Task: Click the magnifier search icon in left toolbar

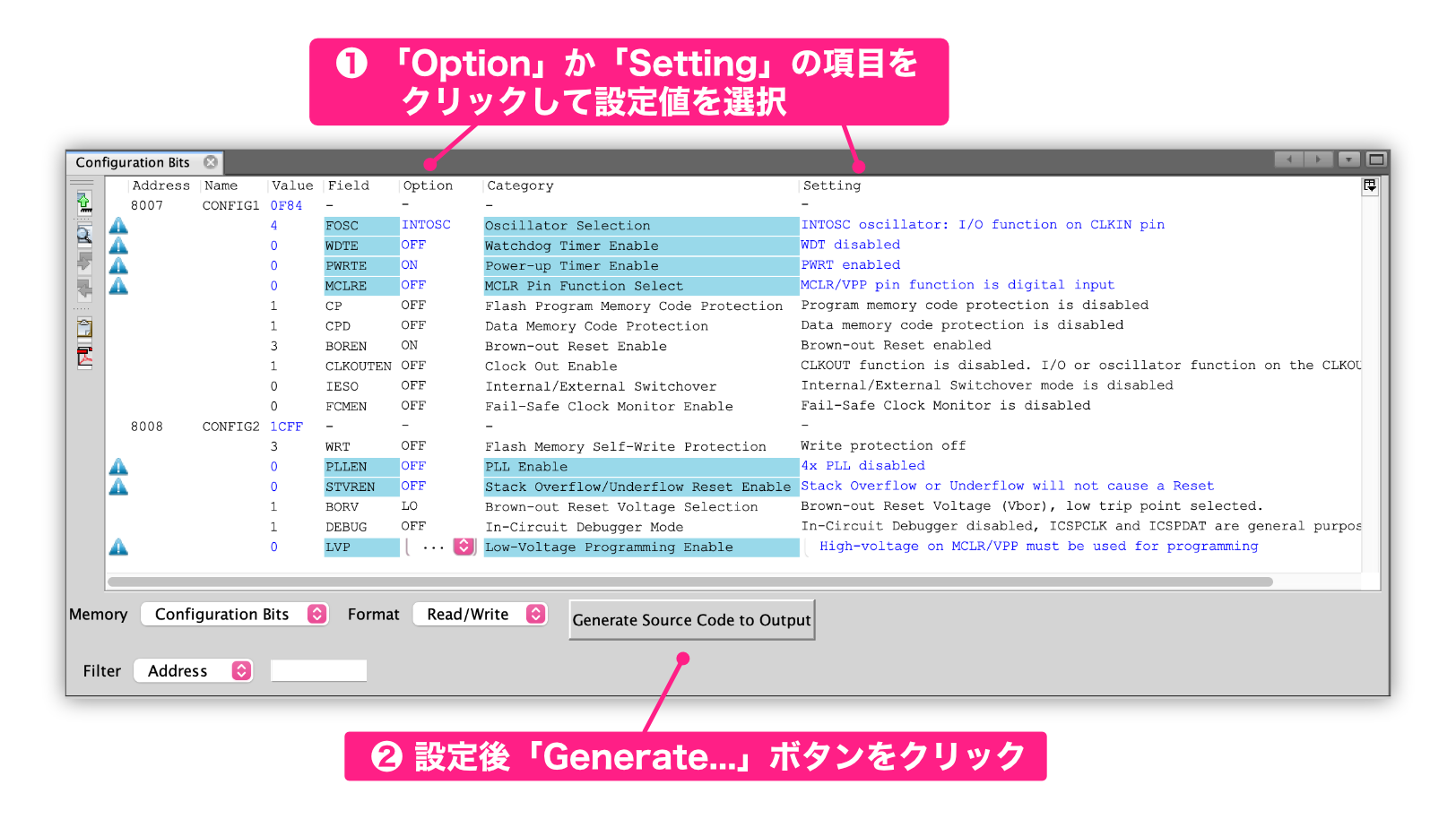Action: 83,236
